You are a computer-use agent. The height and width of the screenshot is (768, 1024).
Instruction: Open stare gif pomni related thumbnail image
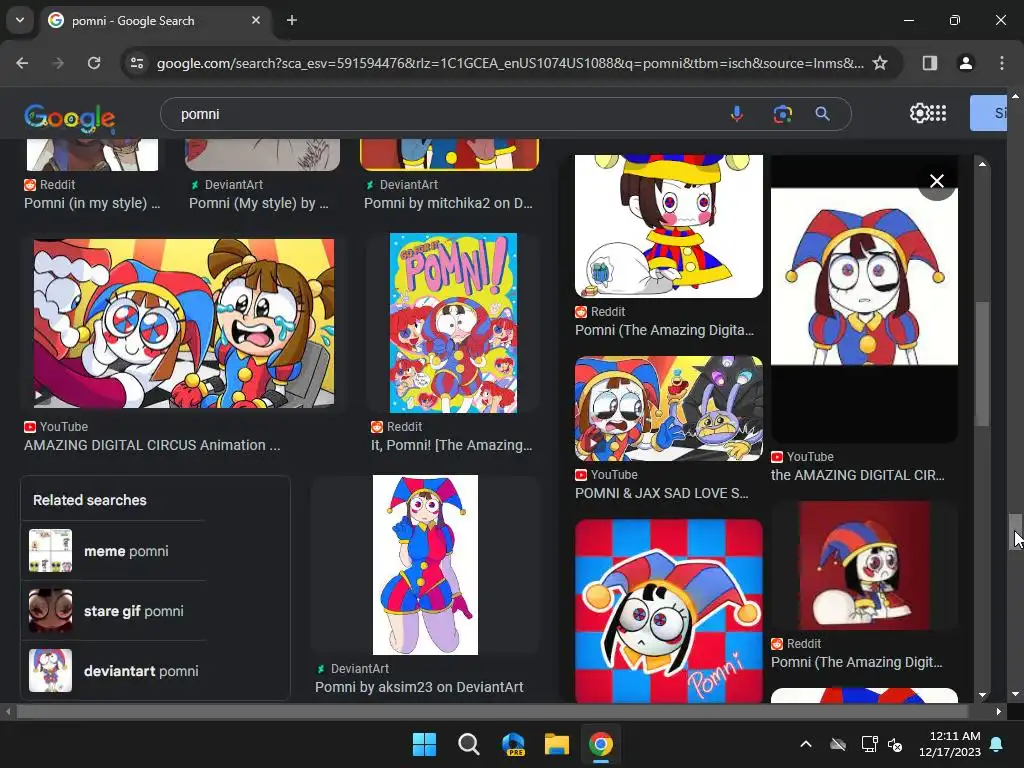click(50, 611)
